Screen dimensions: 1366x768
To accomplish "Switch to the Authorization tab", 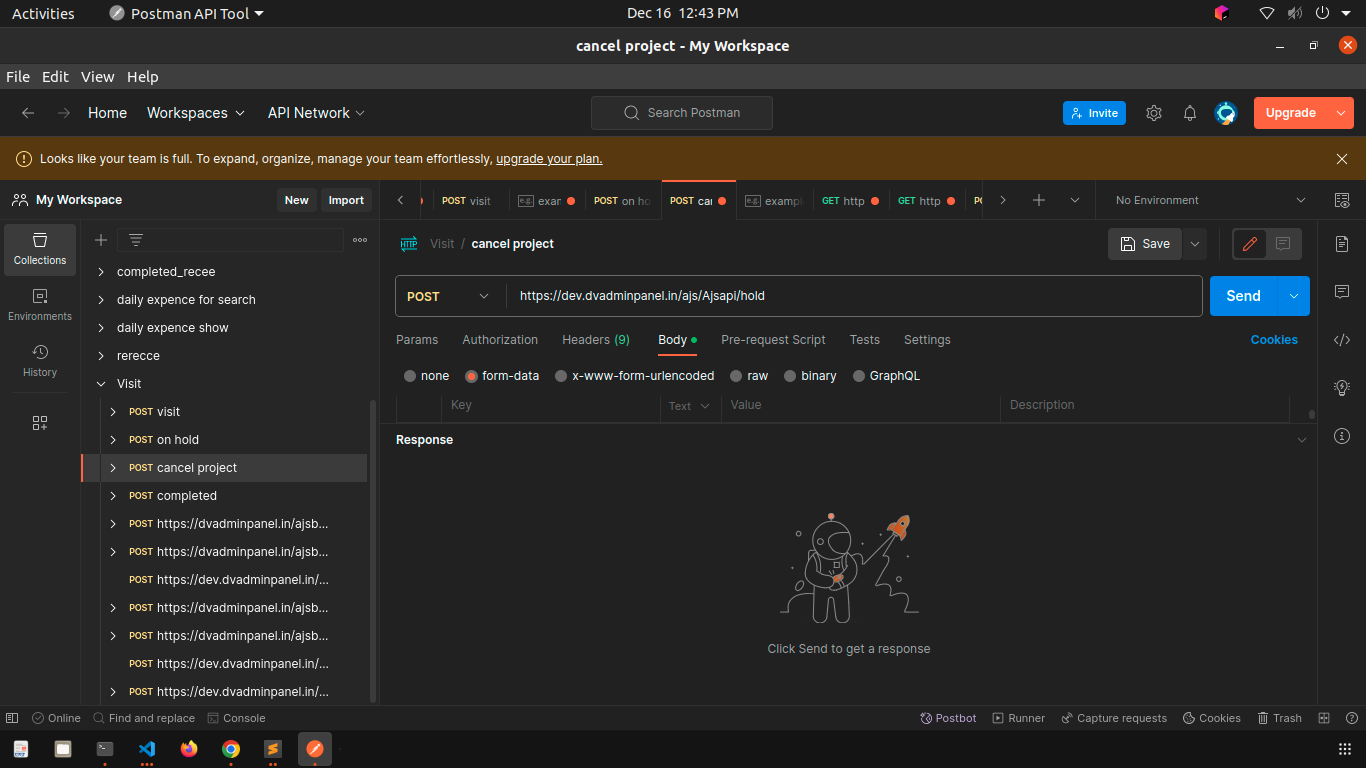I will (500, 340).
